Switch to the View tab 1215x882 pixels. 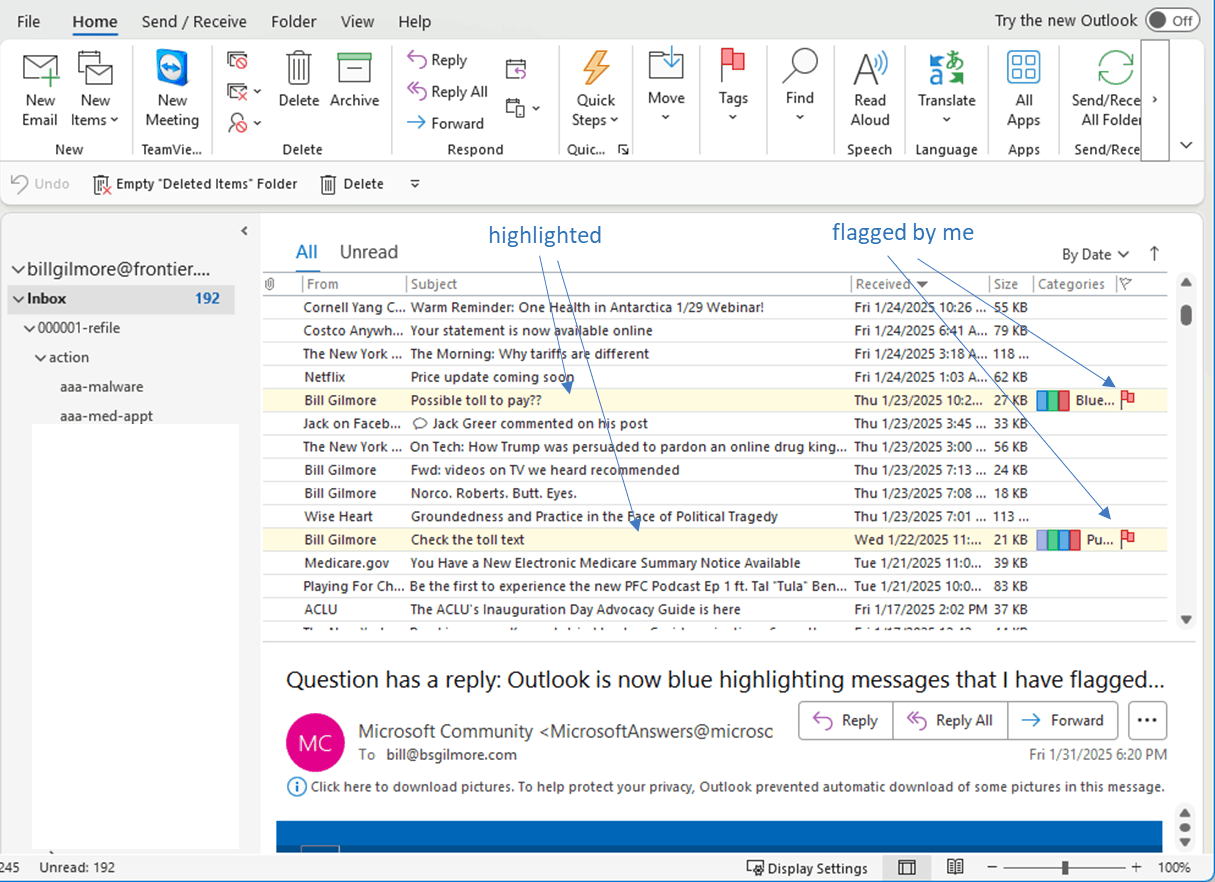point(357,21)
